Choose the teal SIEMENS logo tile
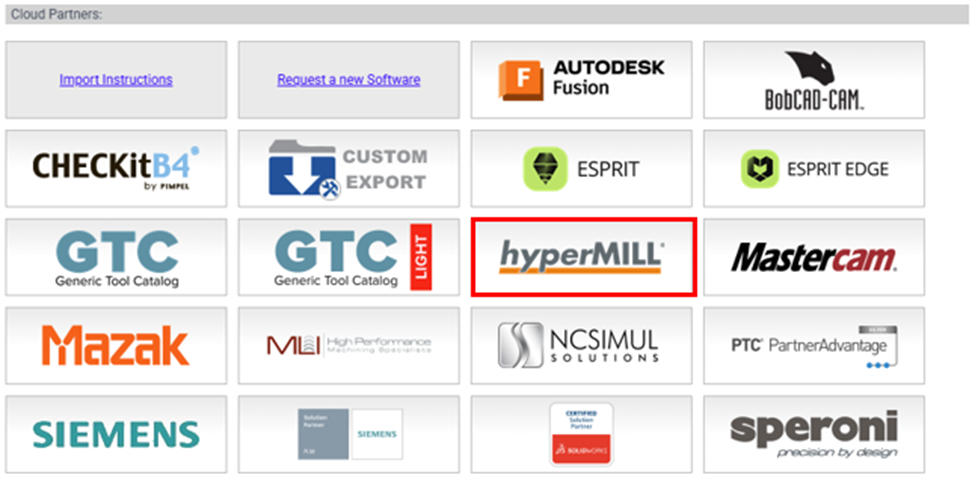The width and height of the screenshot is (975, 478). coord(116,434)
